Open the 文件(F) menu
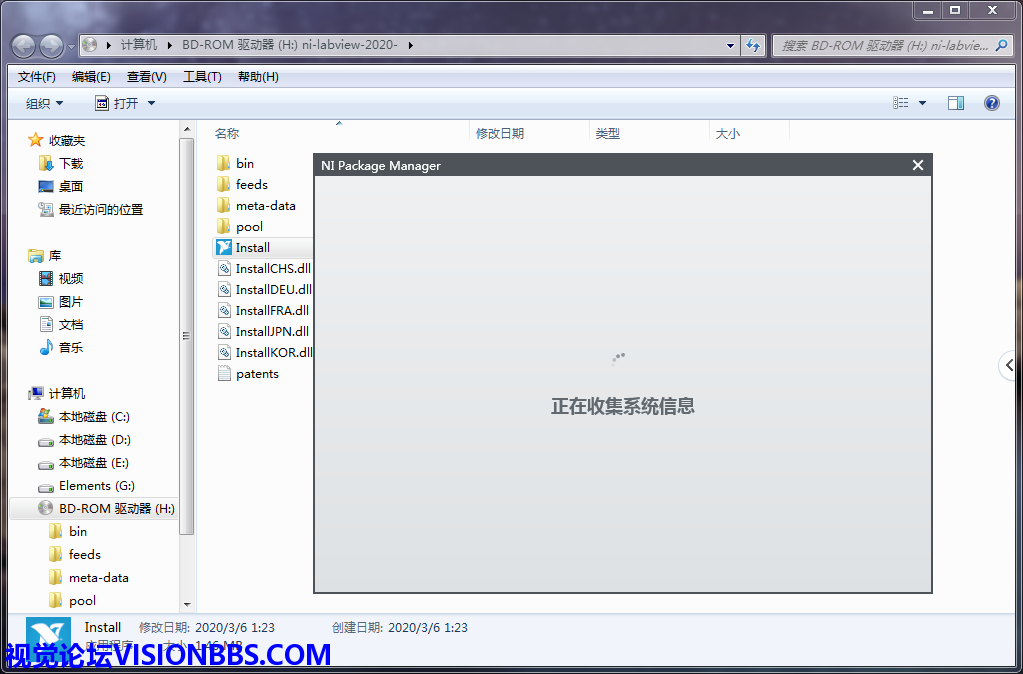 tap(37, 77)
